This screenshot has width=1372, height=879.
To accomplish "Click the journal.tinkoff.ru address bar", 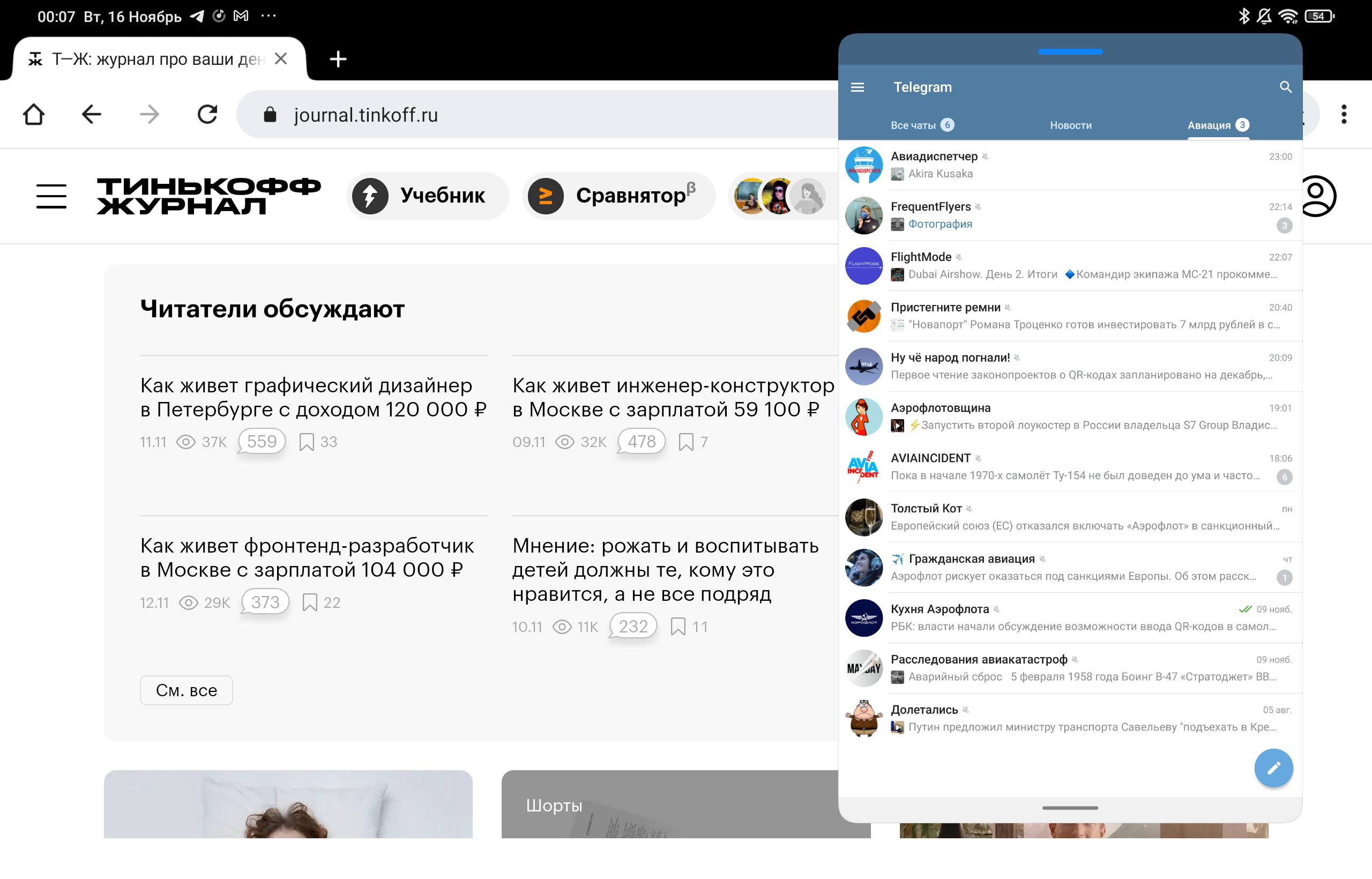I will tap(536, 115).
